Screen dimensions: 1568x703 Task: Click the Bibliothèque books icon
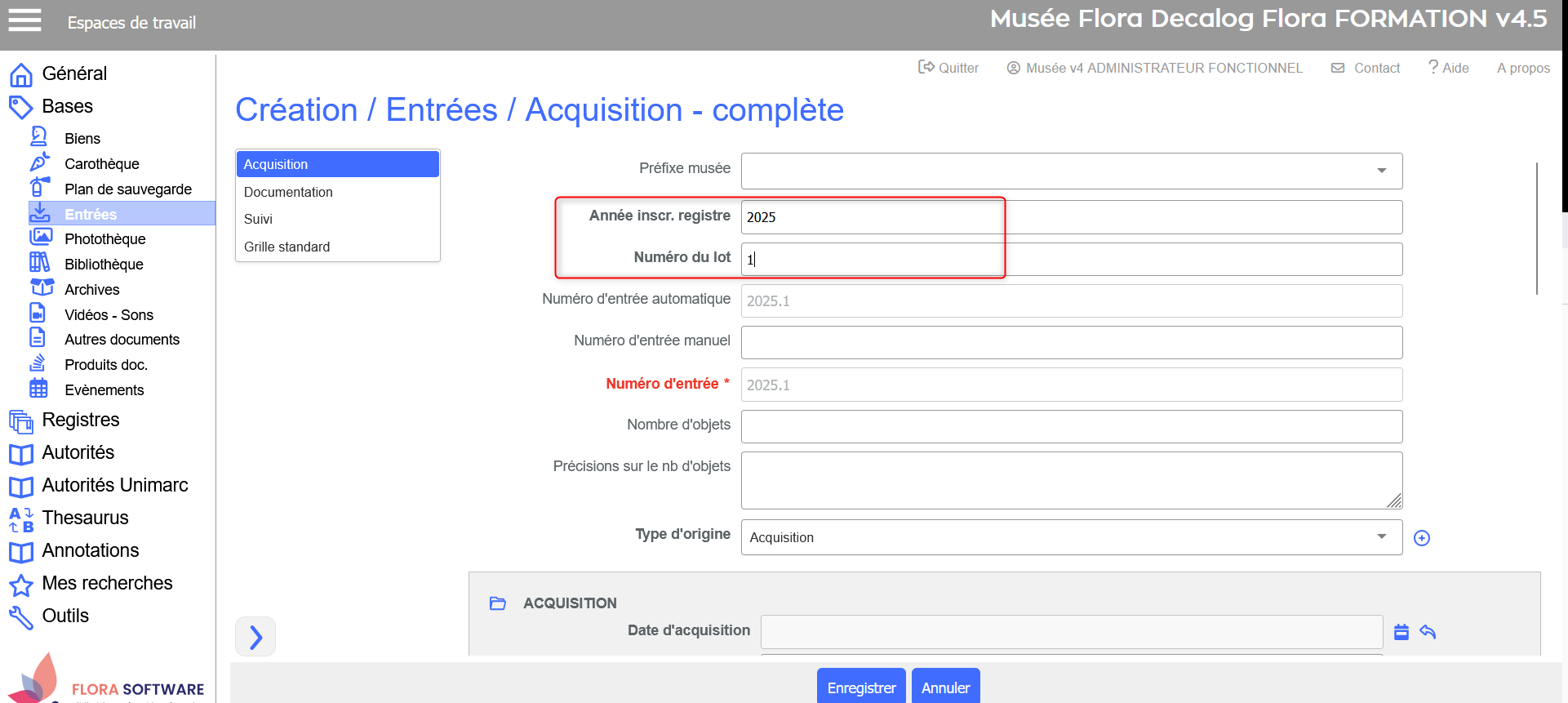click(x=39, y=263)
